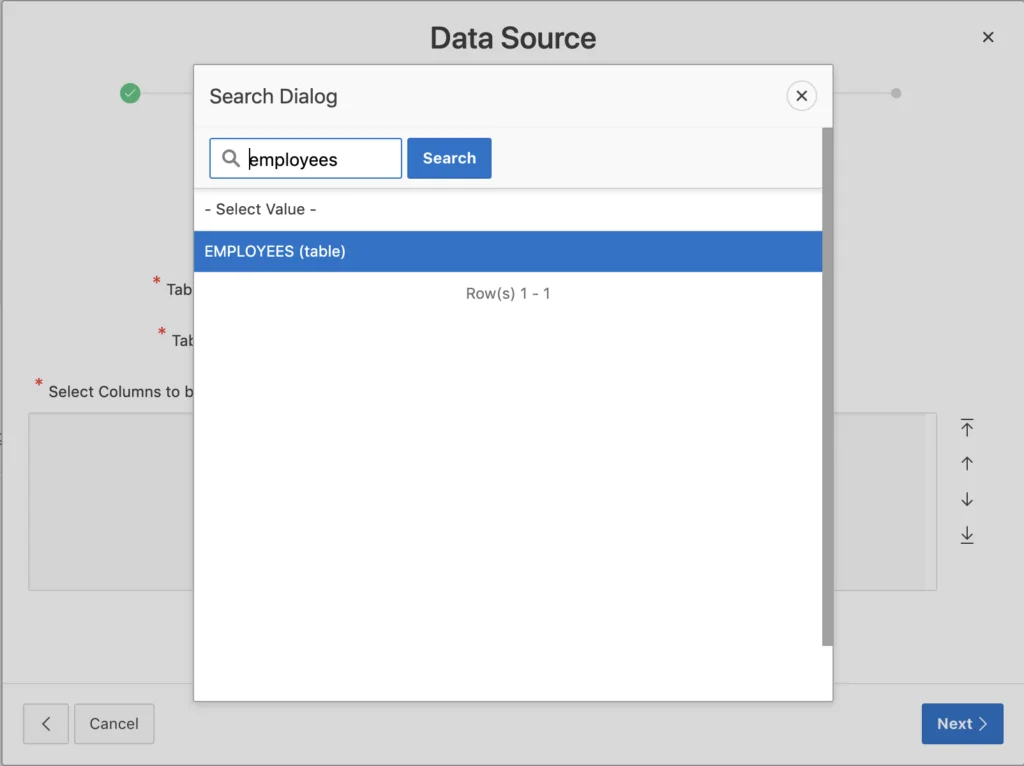Go back with the previous arrow button
The image size is (1024, 766).
[x=46, y=724]
